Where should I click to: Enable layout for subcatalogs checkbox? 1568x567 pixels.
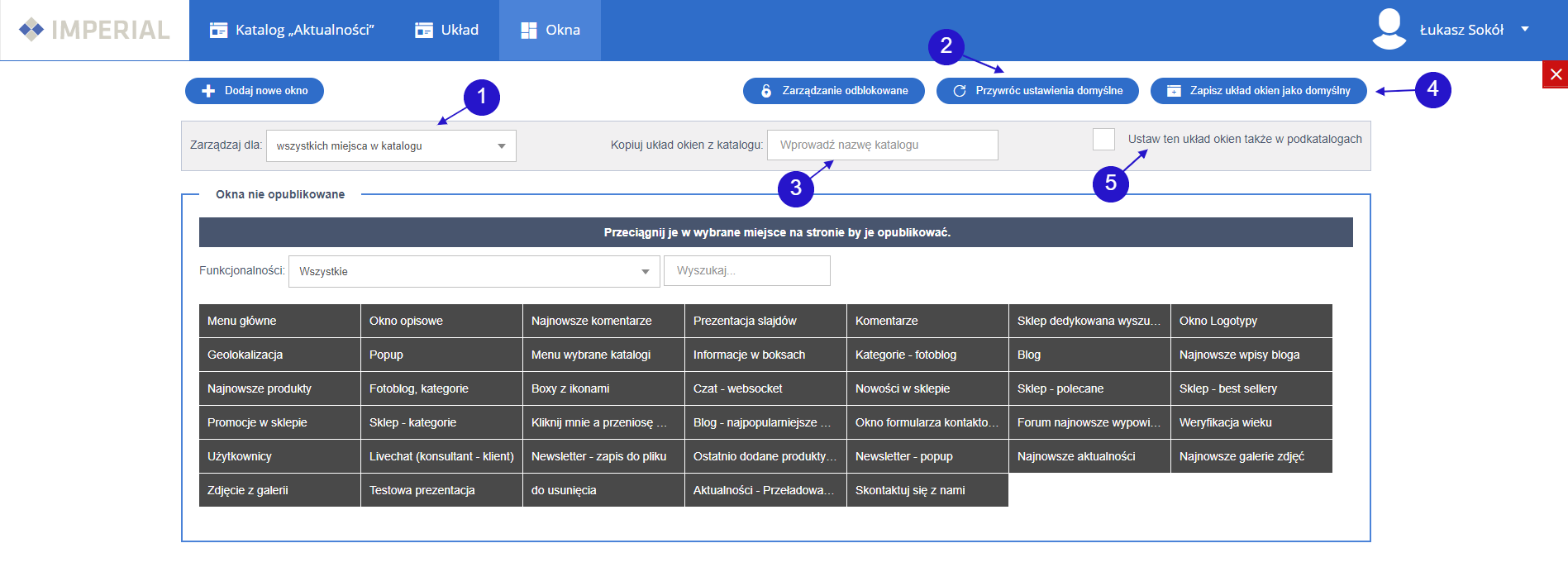pos(1103,139)
